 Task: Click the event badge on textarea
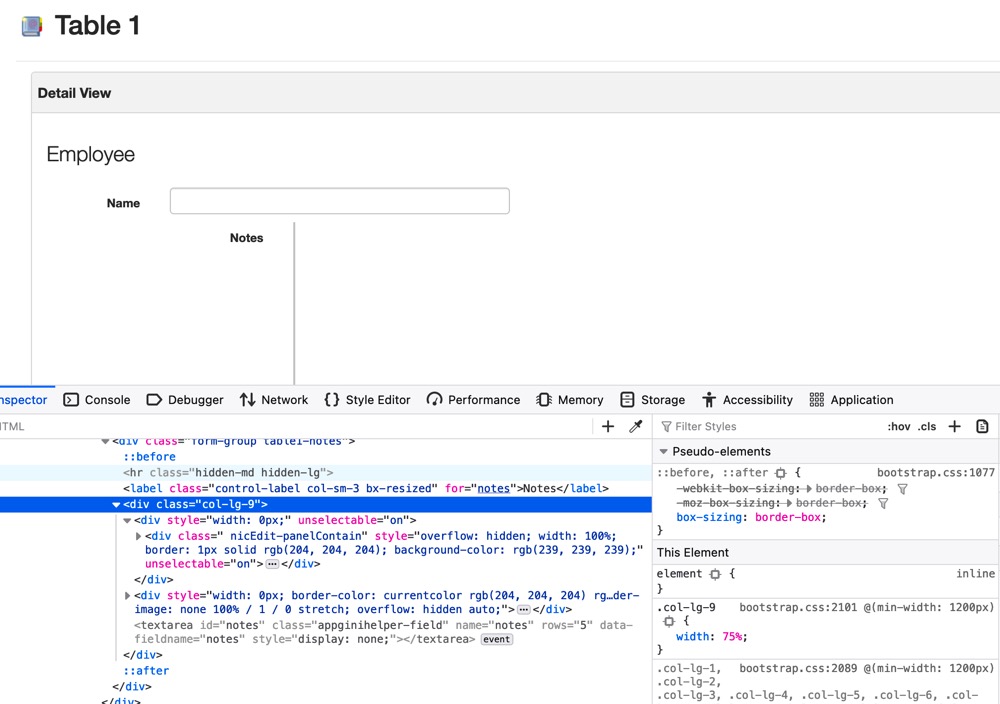click(x=496, y=640)
